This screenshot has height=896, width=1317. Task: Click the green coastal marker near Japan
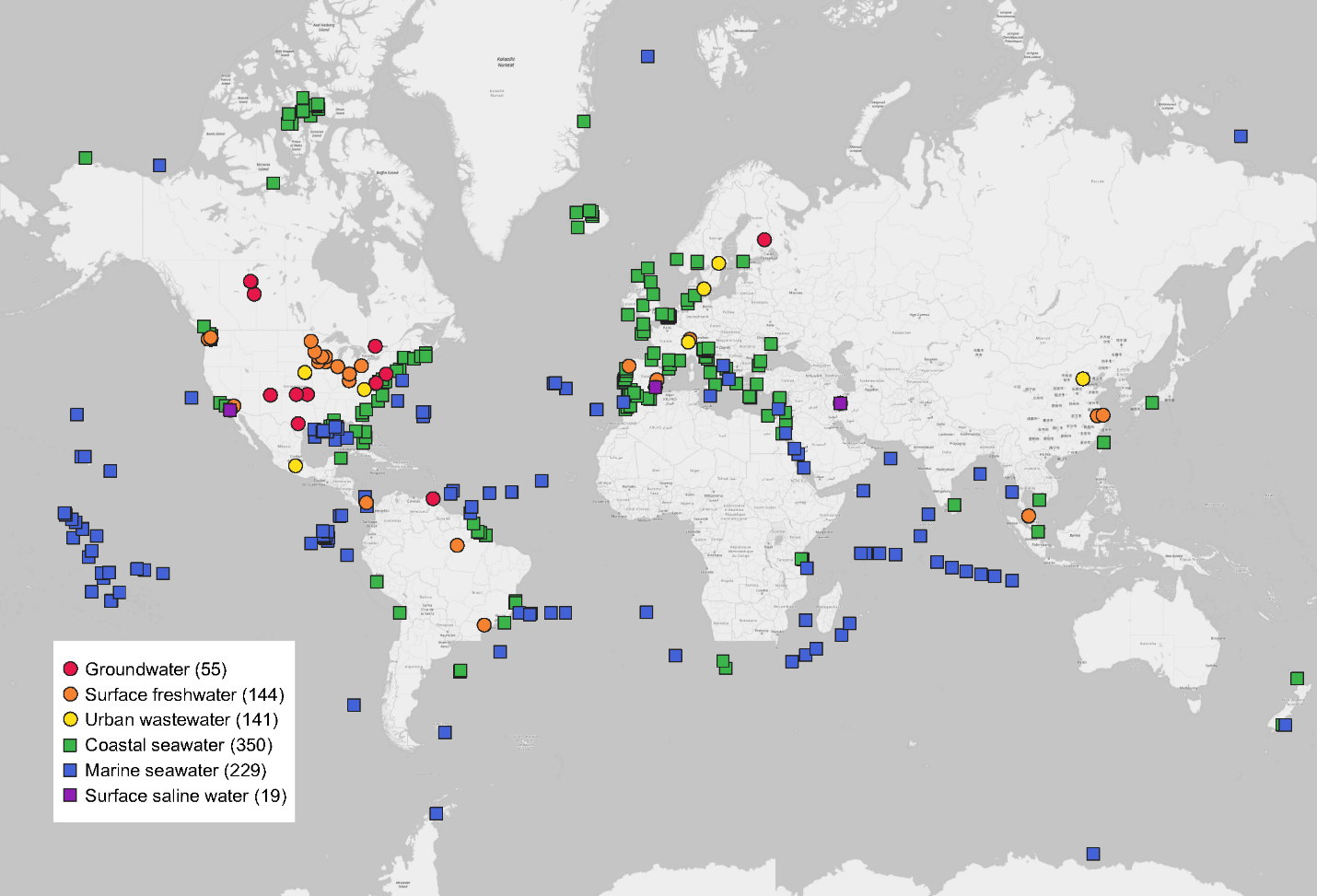click(1151, 402)
